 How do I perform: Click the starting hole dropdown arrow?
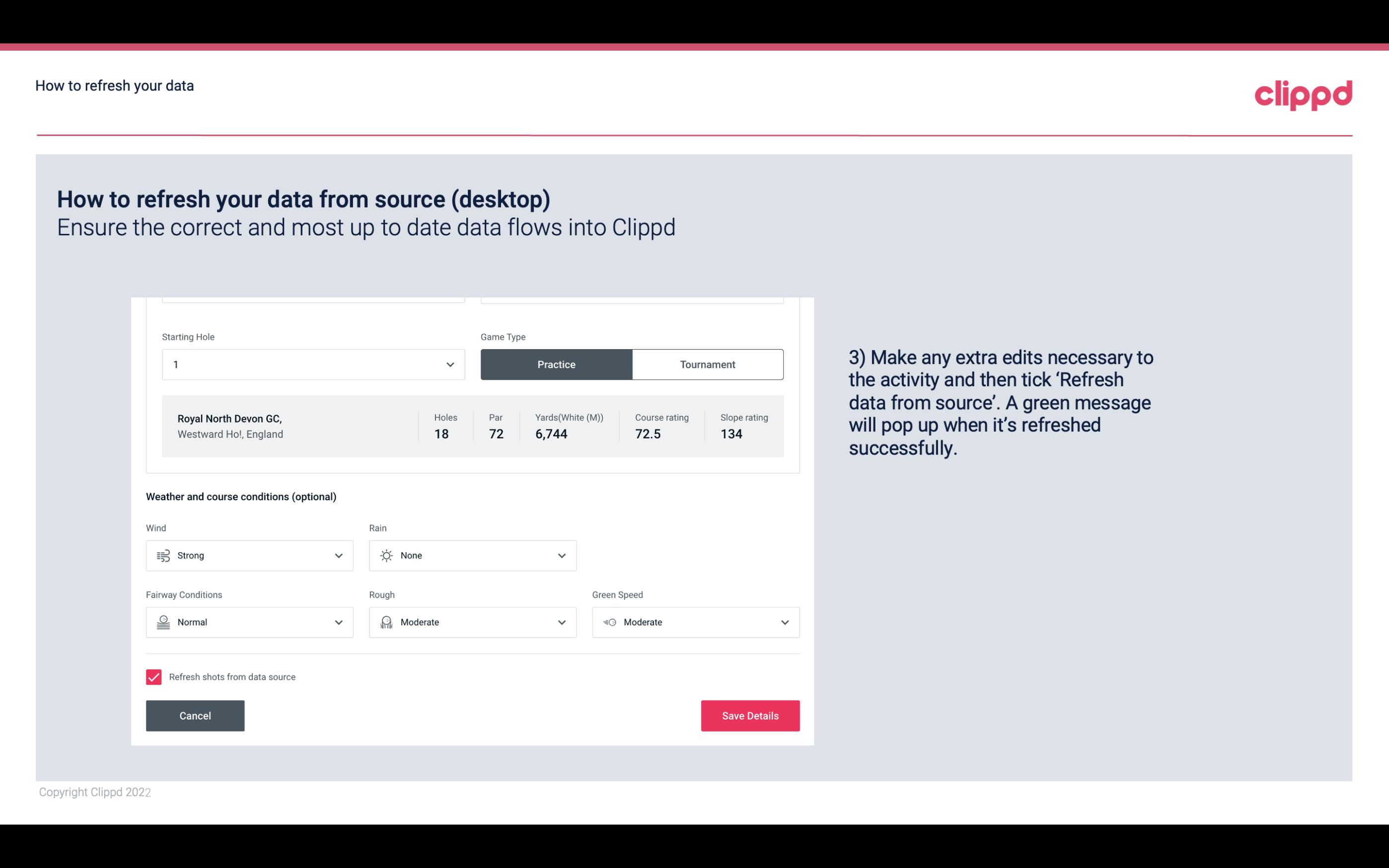coord(449,364)
